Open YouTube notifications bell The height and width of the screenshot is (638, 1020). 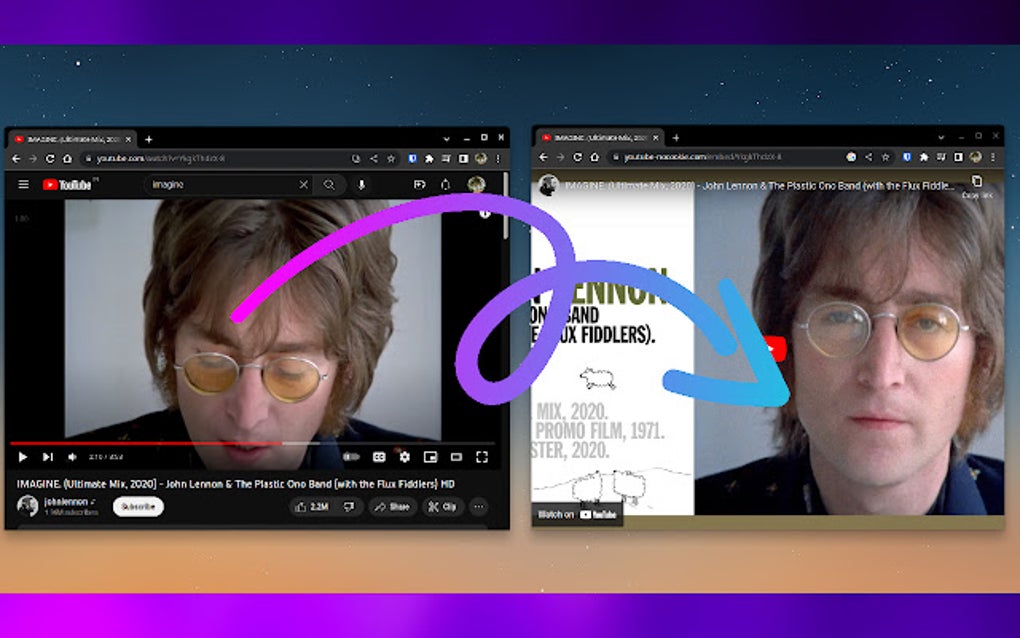pyautogui.click(x=446, y=185)
